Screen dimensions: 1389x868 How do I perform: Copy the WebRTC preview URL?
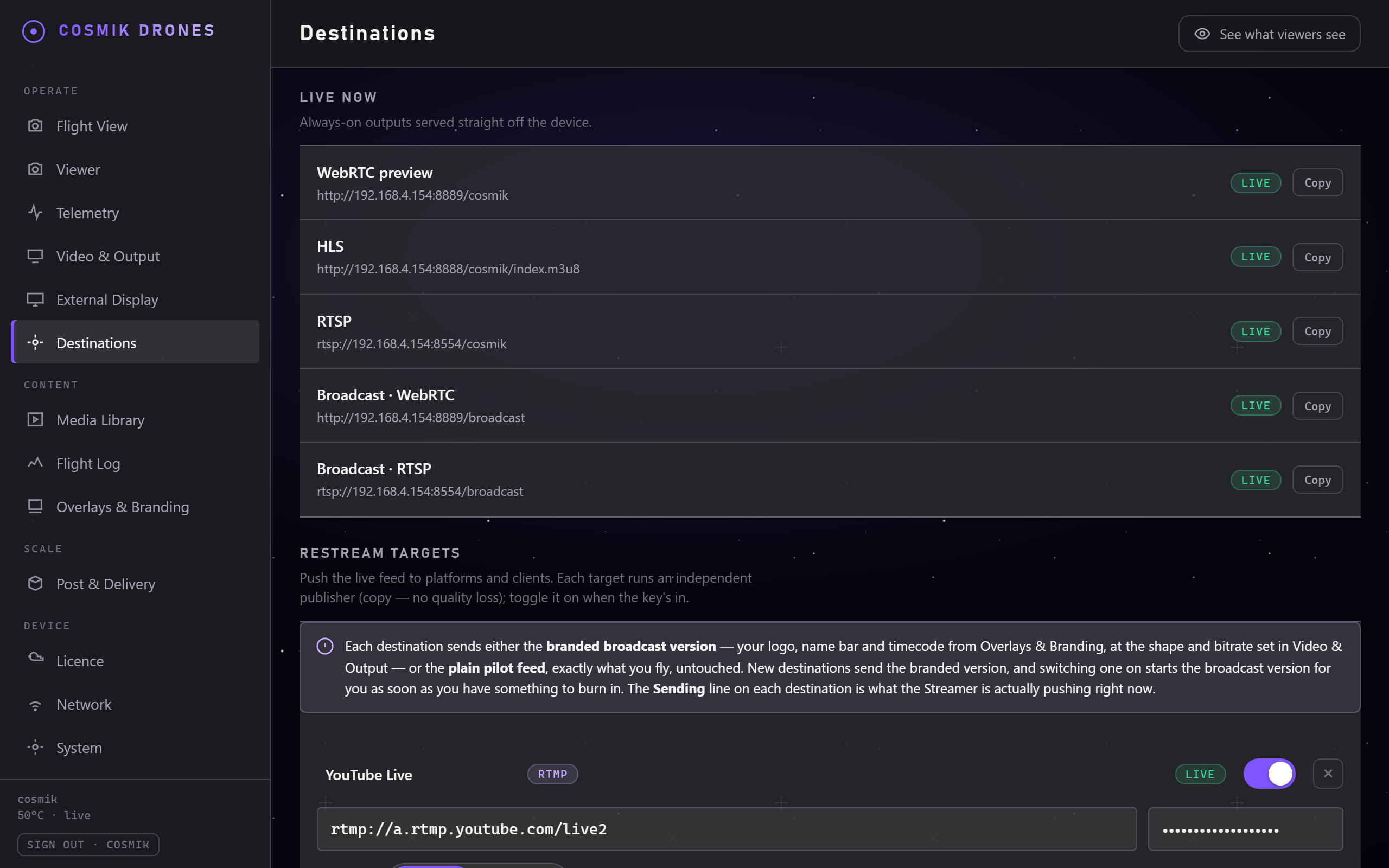pyautogui.click(x=1317, y=183)
